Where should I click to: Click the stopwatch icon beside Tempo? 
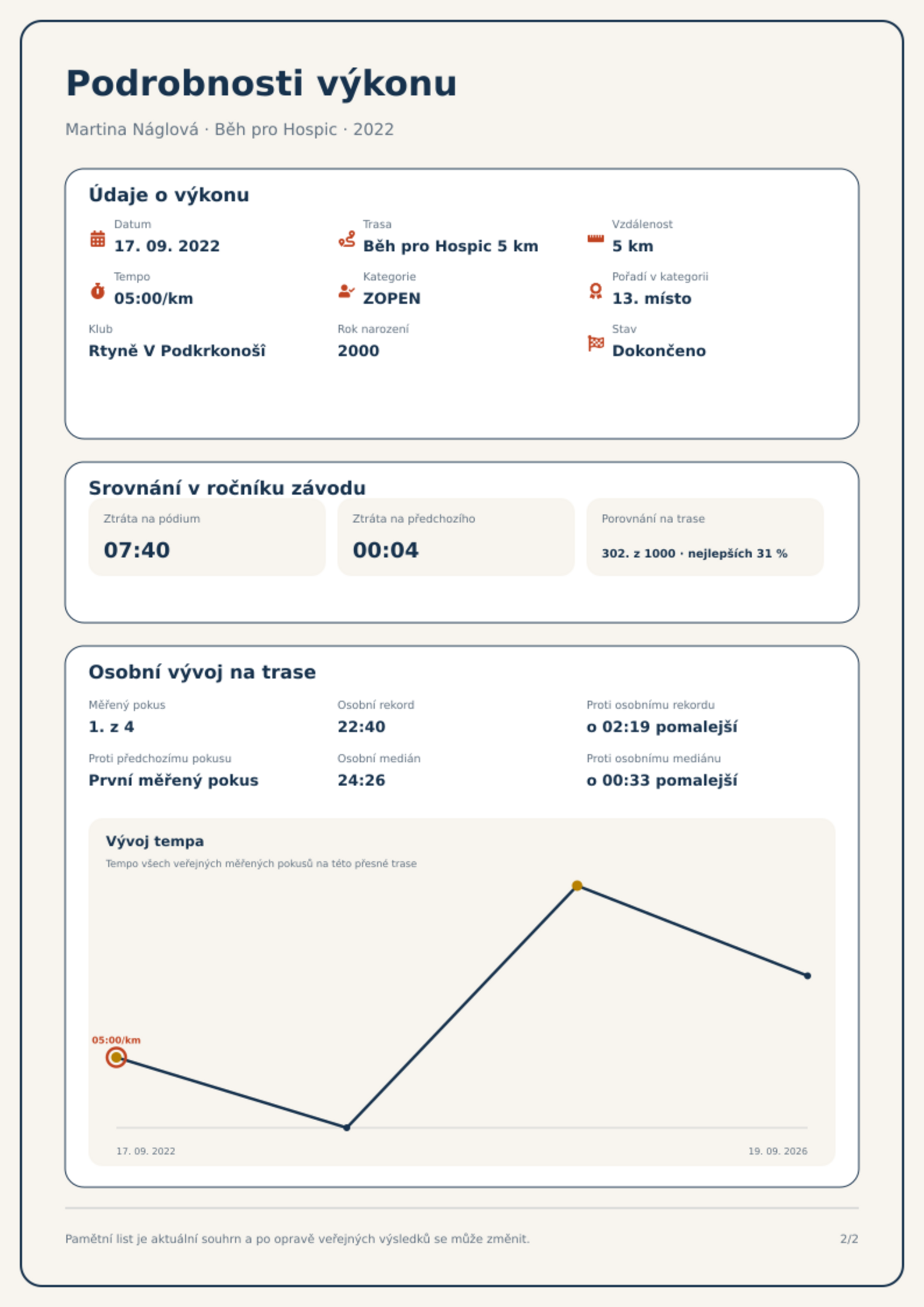tap(98, 291)
